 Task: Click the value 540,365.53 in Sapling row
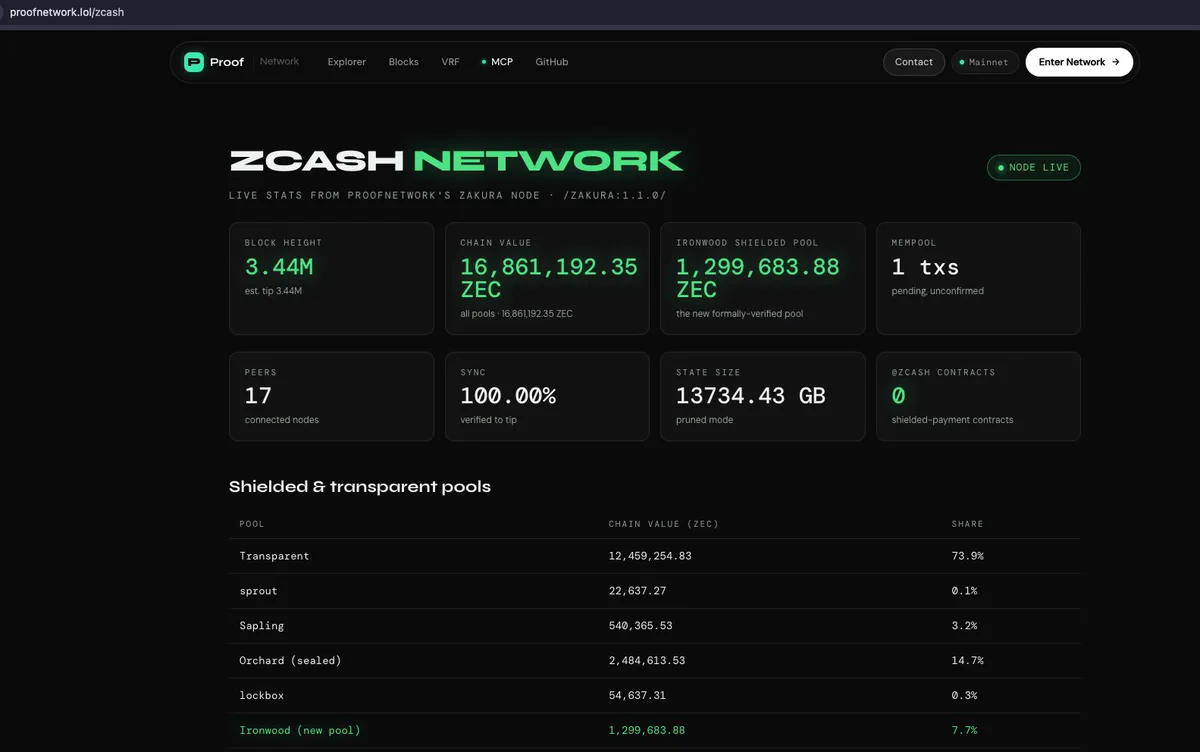[641, 626]
